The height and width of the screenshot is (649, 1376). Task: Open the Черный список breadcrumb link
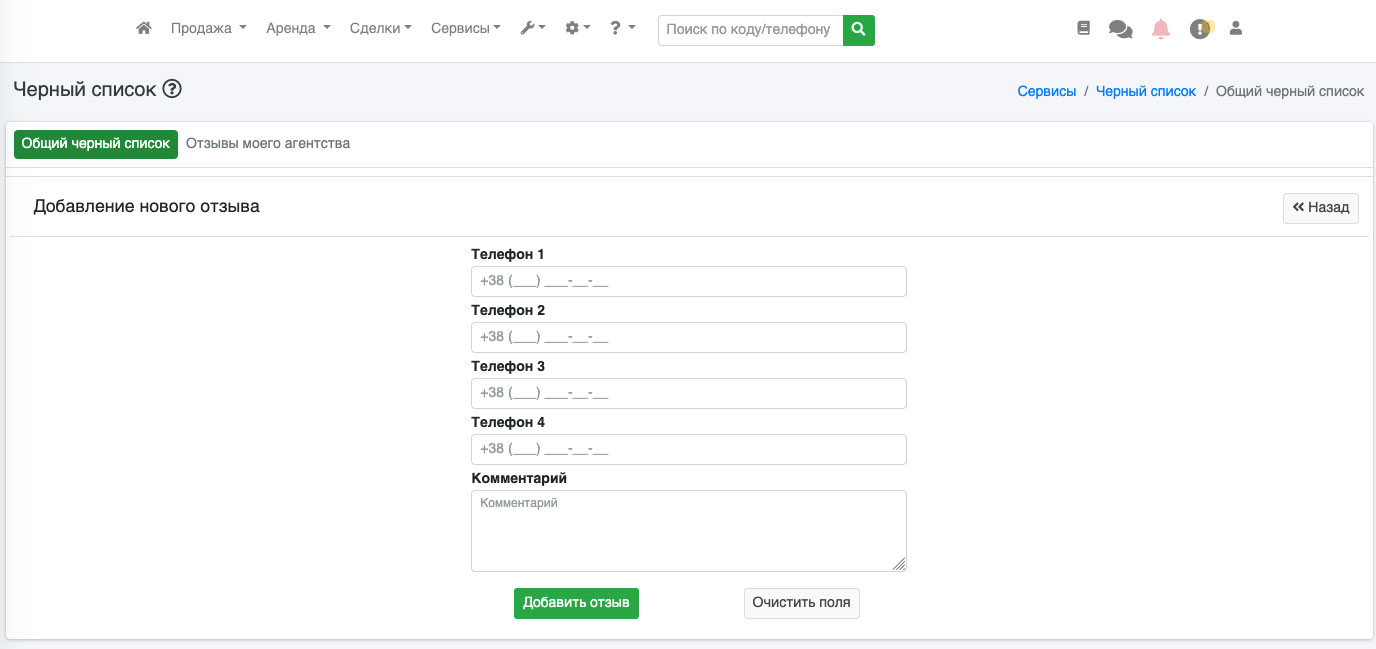[x=1146, y=91]
